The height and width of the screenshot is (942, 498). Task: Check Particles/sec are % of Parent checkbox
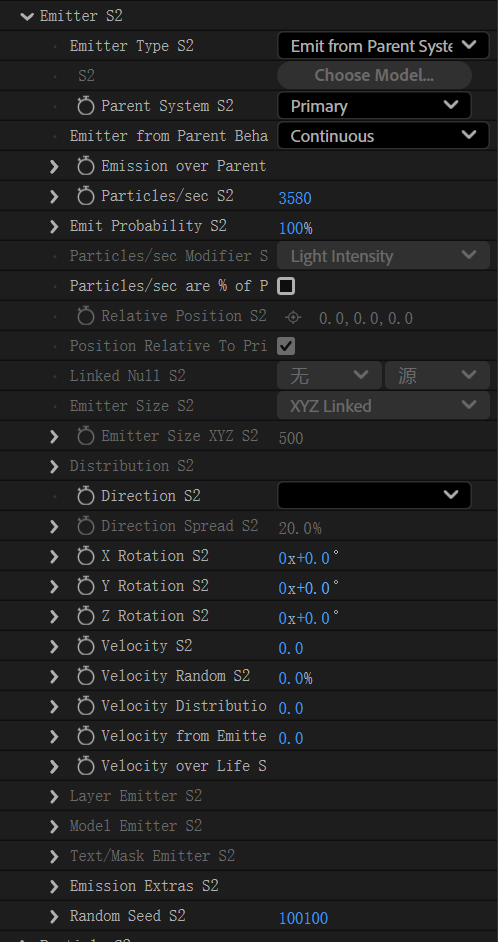tap(286, 286)
